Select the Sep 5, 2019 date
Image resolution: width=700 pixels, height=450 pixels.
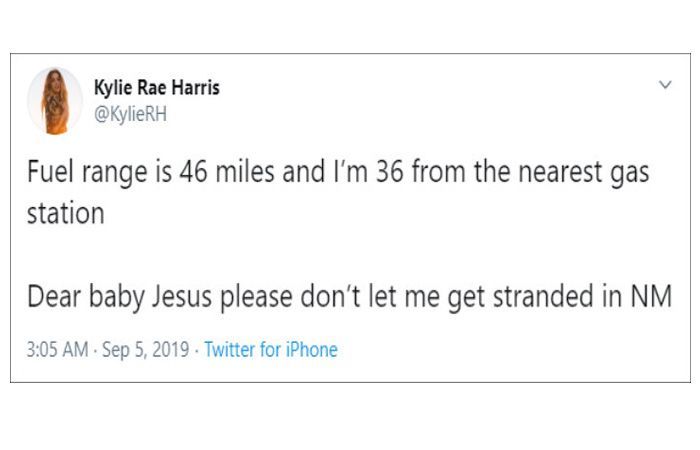[x=146, y=350]
